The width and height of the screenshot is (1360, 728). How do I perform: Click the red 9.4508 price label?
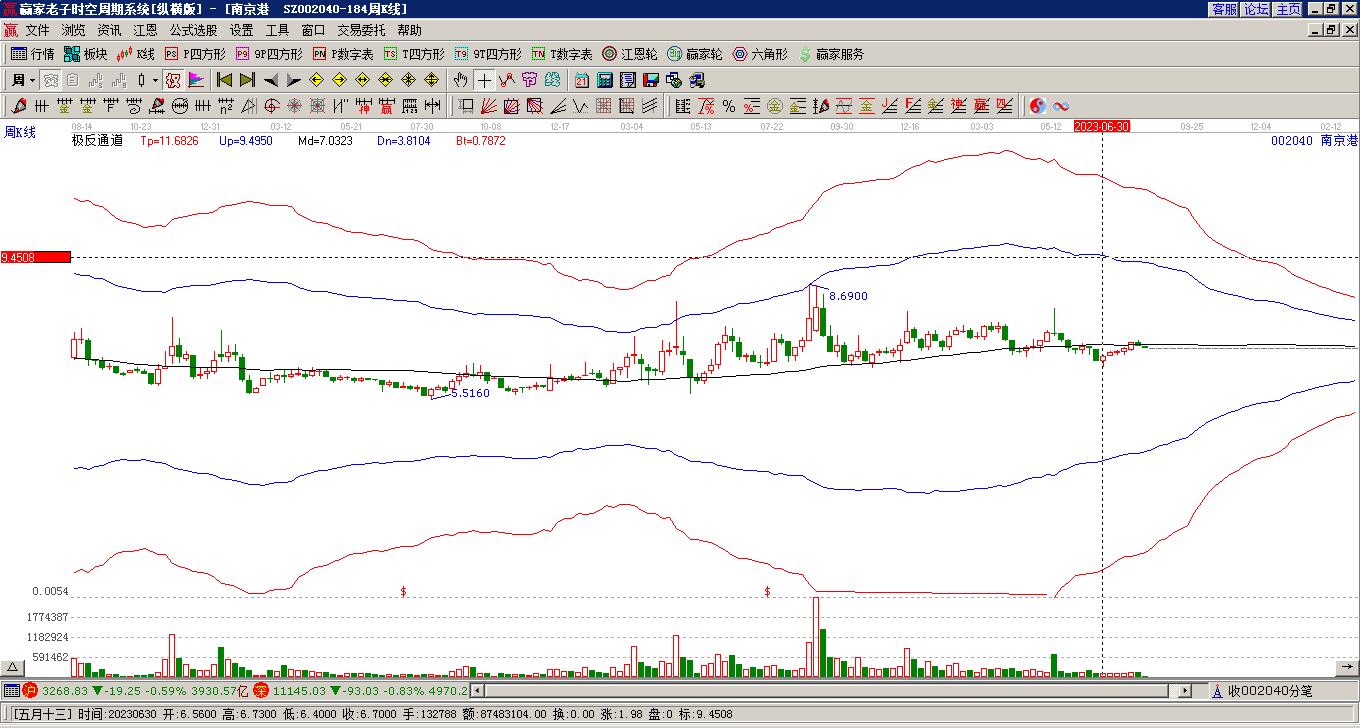(x=36, y=257)
